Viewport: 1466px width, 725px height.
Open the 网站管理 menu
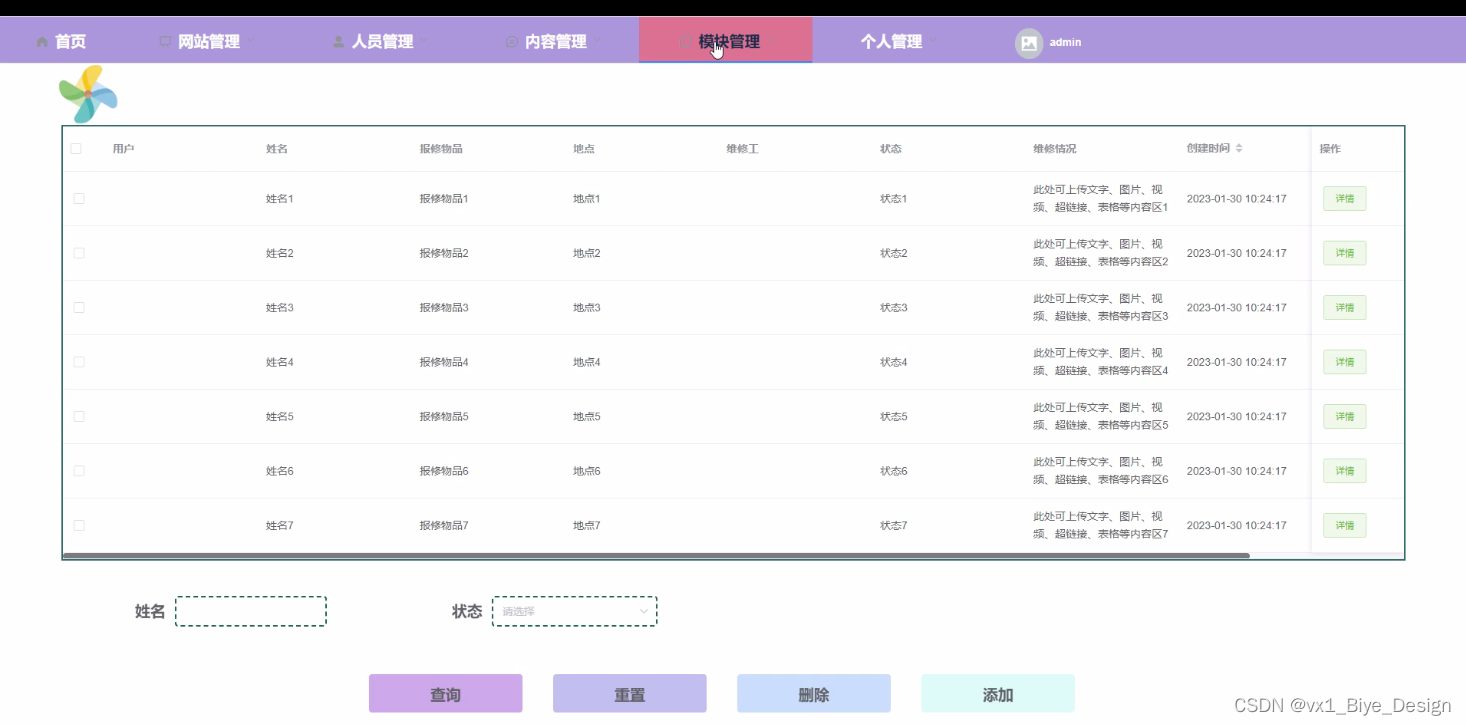pyautogui.click(x=208, y=42)
